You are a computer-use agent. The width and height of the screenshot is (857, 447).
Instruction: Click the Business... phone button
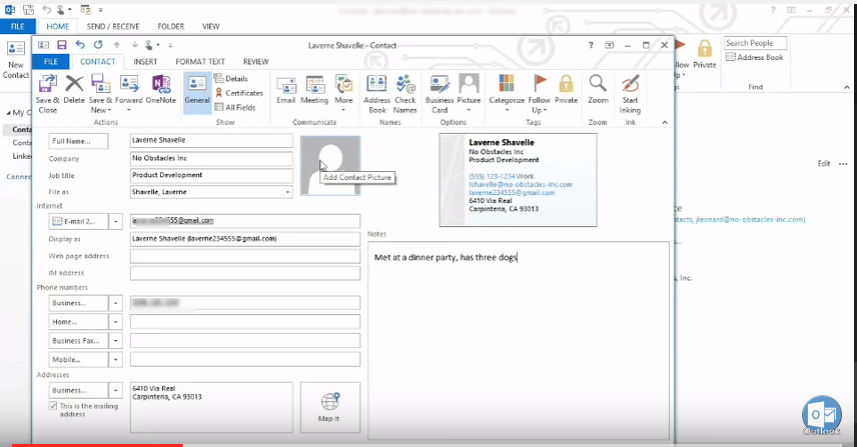78,303
